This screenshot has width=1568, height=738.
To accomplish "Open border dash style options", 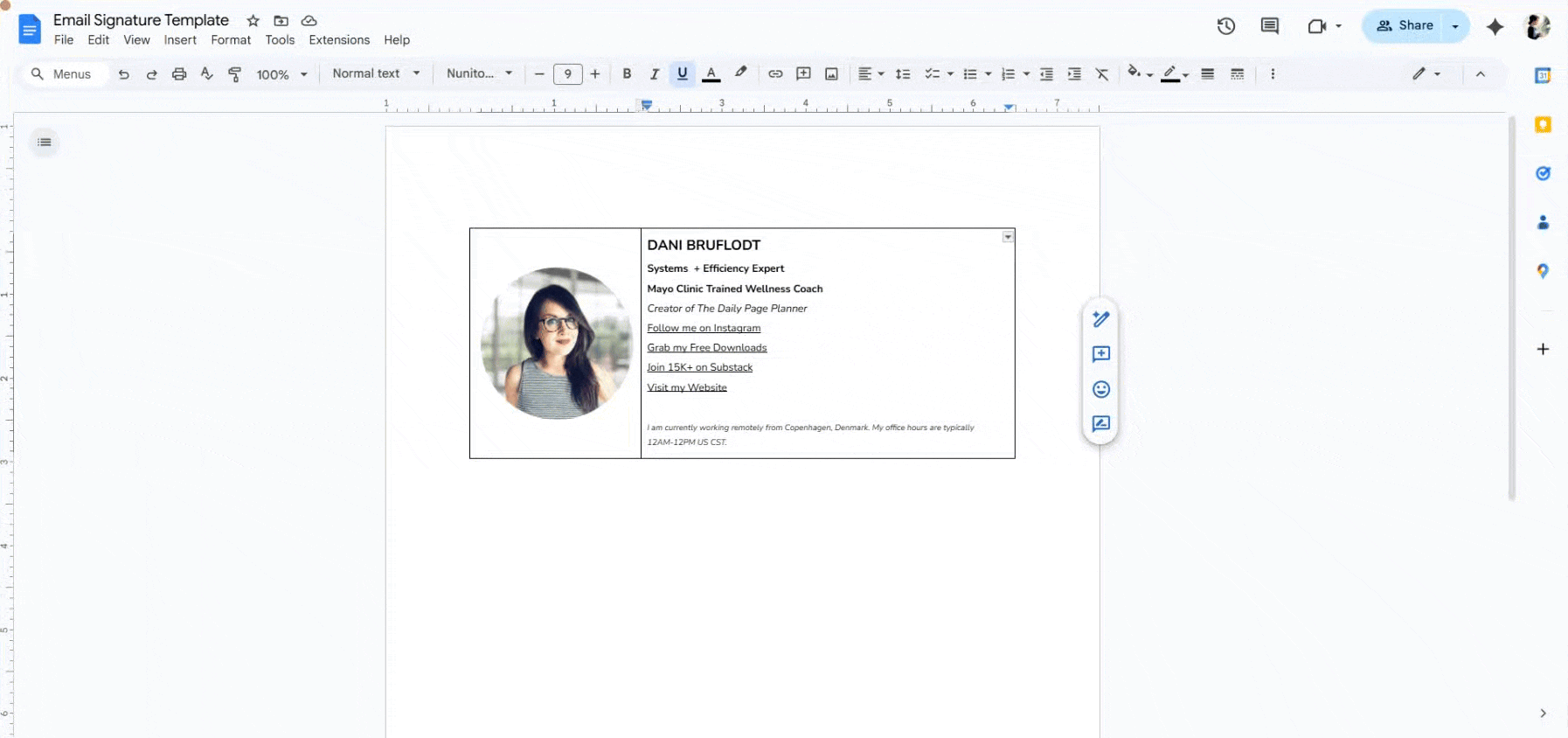I will click(x=1237, y=74).
